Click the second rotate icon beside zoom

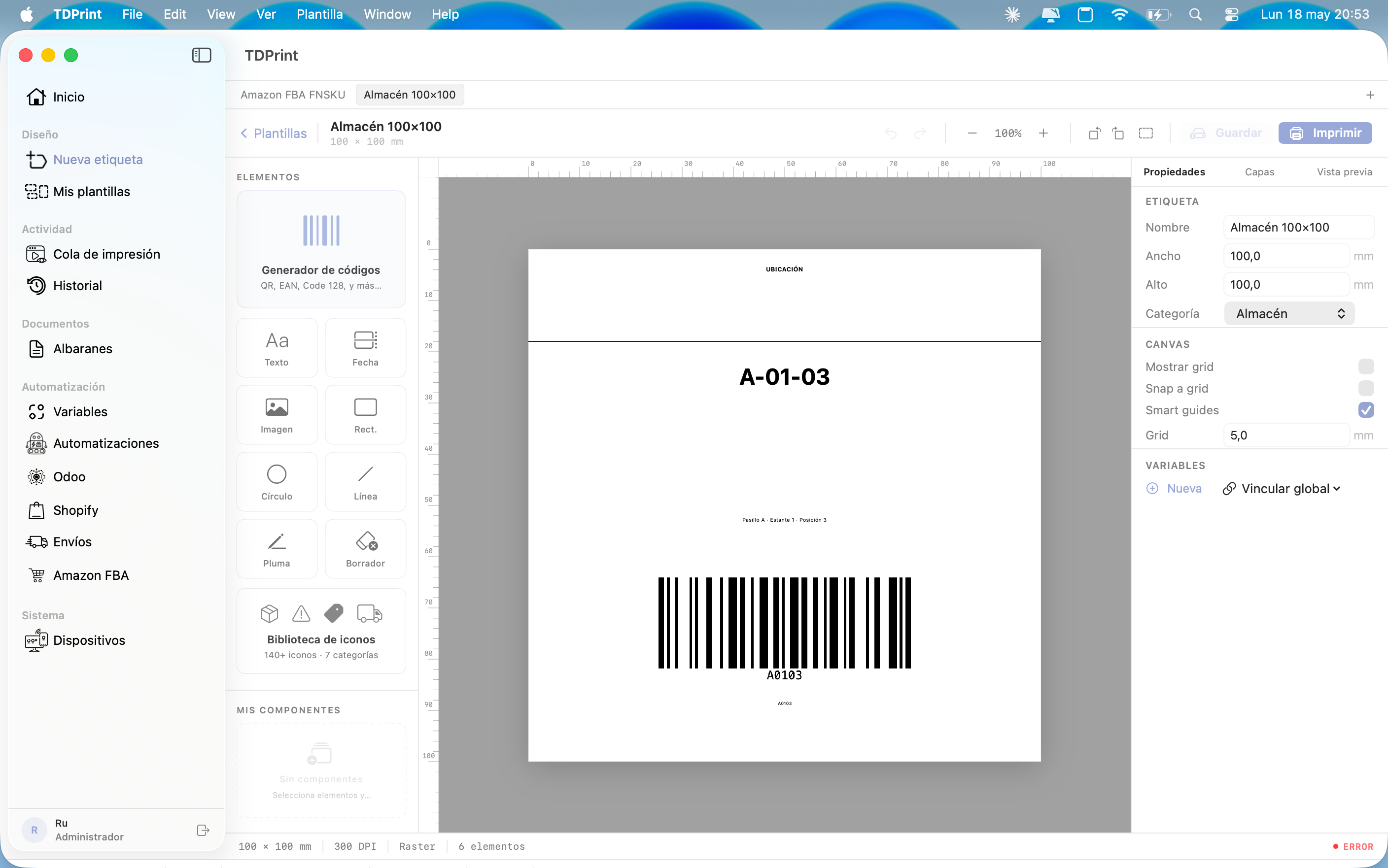point(1117,133)
